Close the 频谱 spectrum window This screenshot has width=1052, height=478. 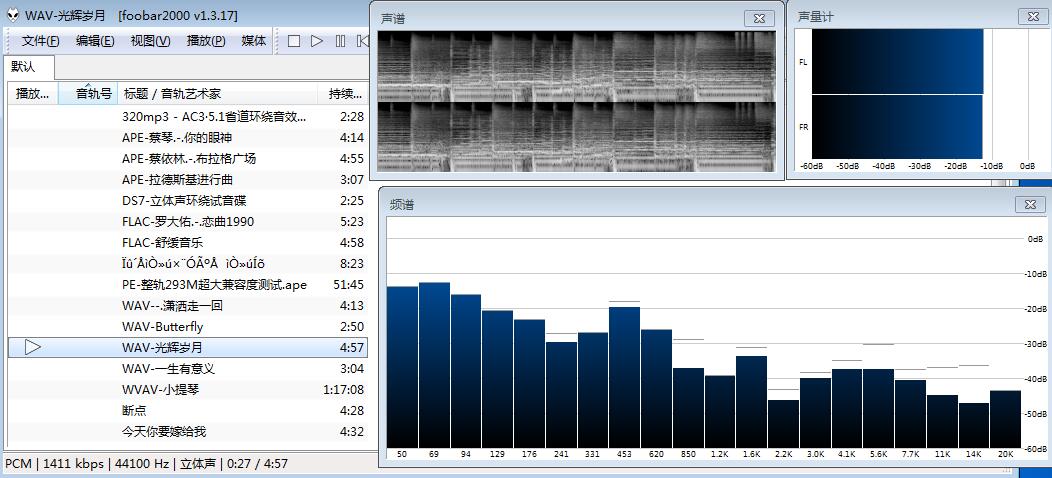(x=1029, y=204)
